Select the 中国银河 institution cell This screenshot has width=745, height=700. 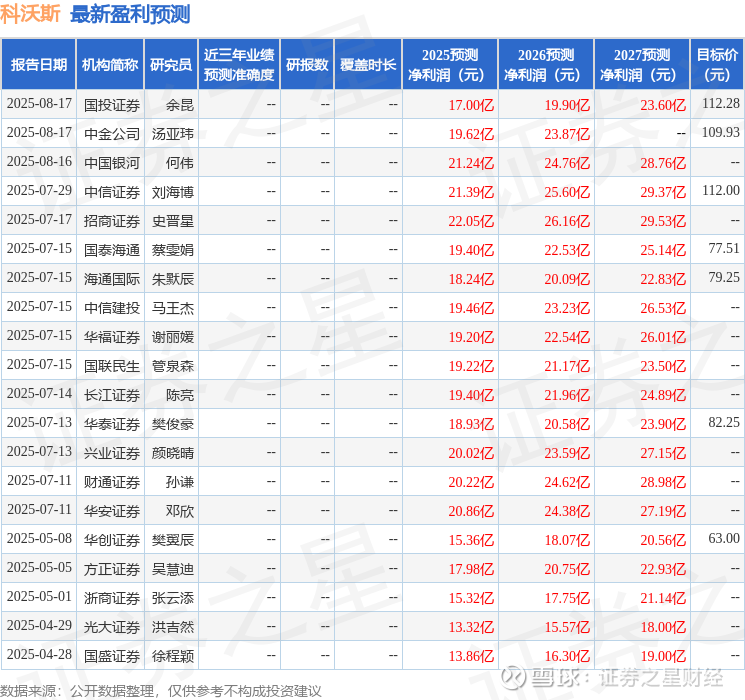(x=112, y=163)
